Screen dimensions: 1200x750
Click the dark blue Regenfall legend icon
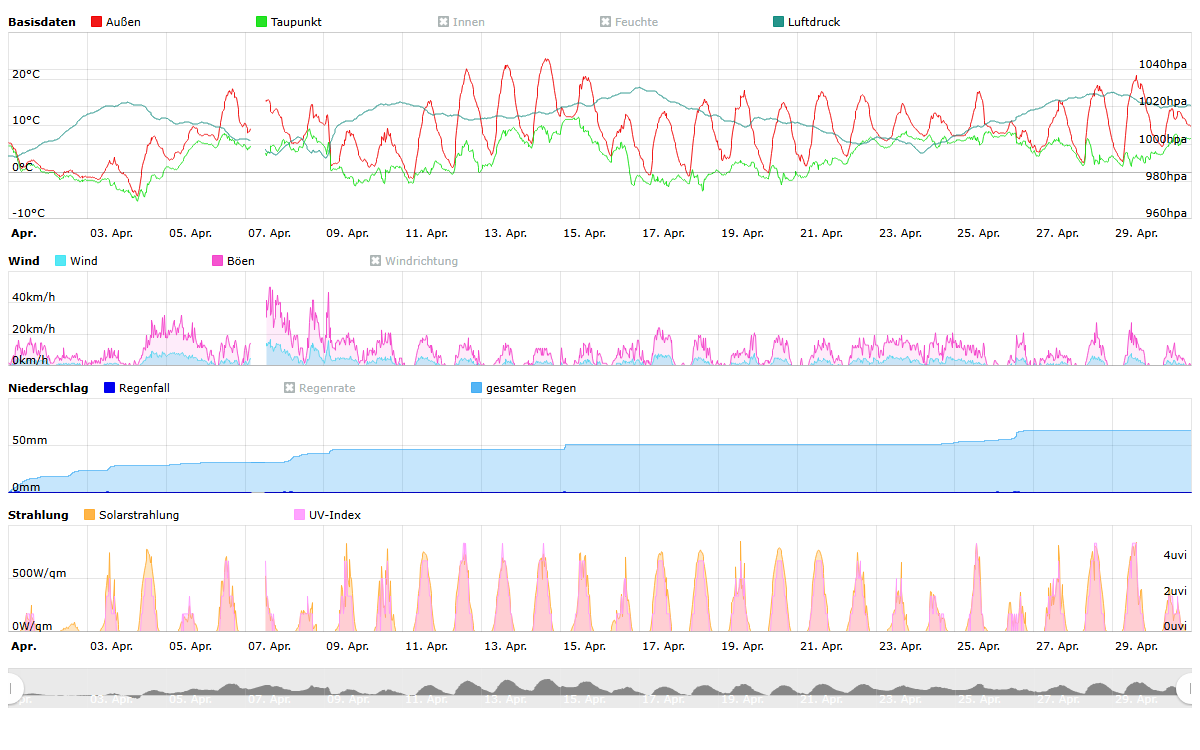click(110, 388)
